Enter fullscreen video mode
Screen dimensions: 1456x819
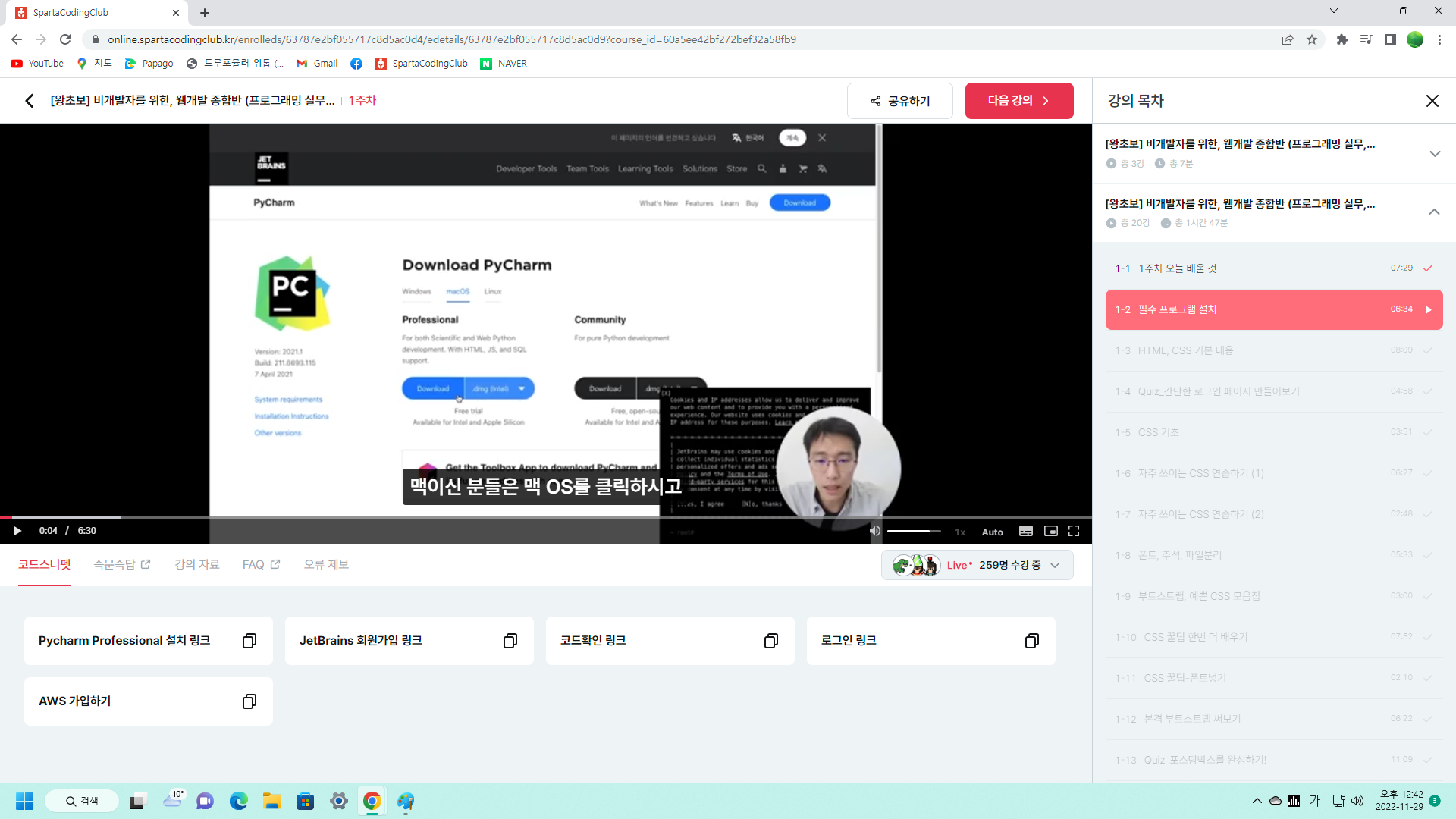pos(1074,531)
